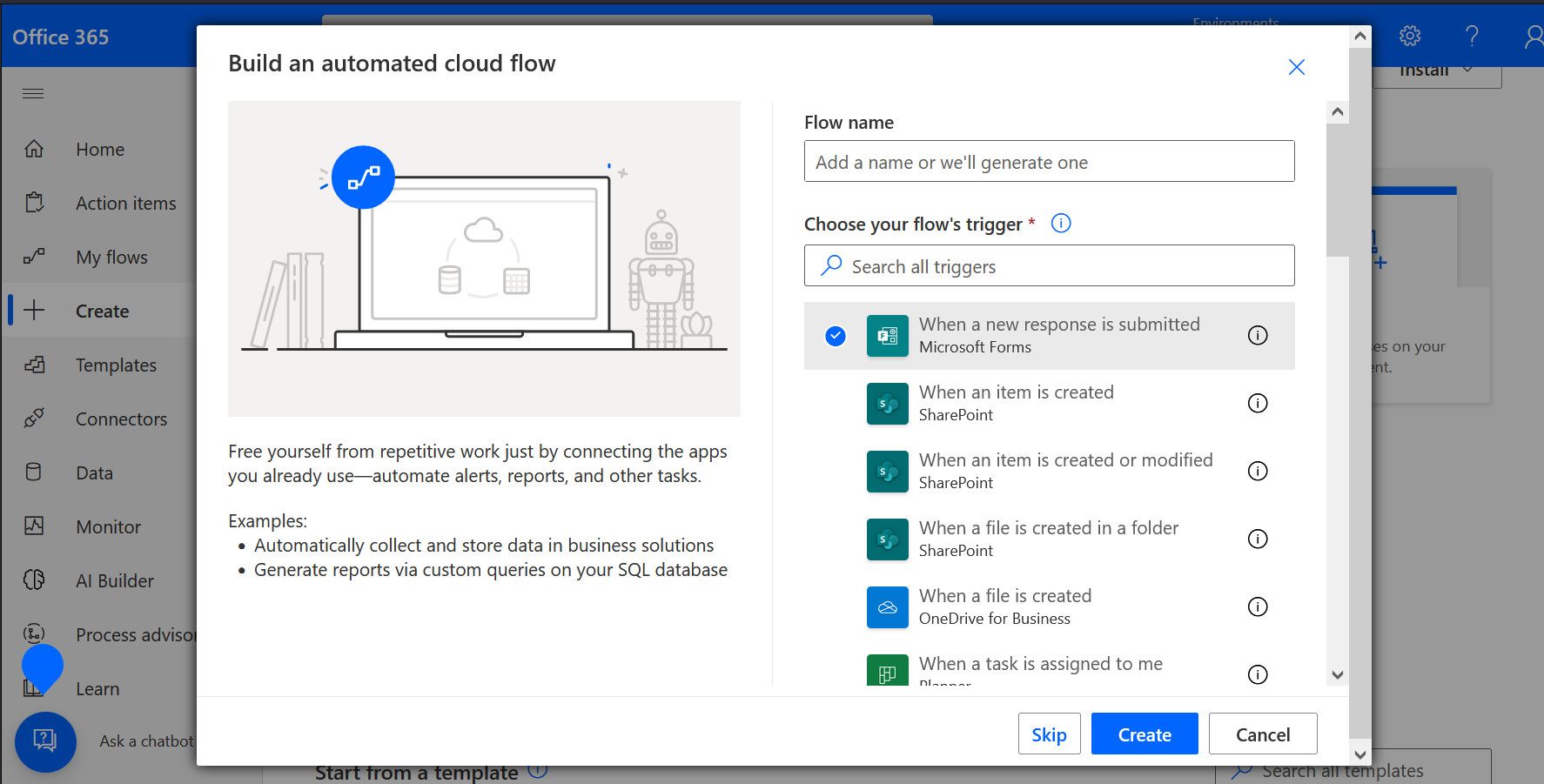This screenshot has width=1544, height=784.
Task: Go to Templates in left navigation
Action: point(116,365)
